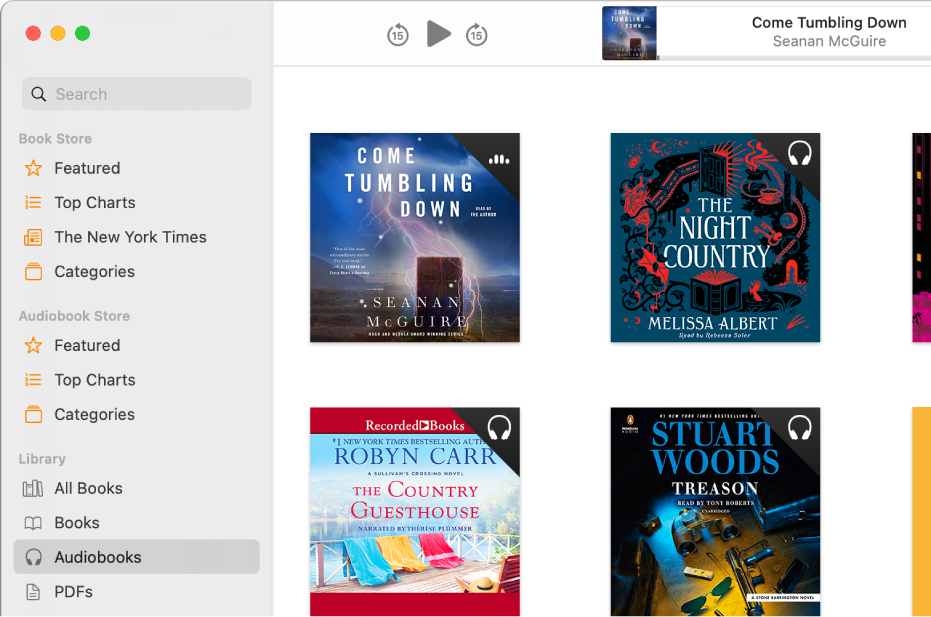
Task: Click the Categories icon under Audiobook Store
Action: [33, 414]
